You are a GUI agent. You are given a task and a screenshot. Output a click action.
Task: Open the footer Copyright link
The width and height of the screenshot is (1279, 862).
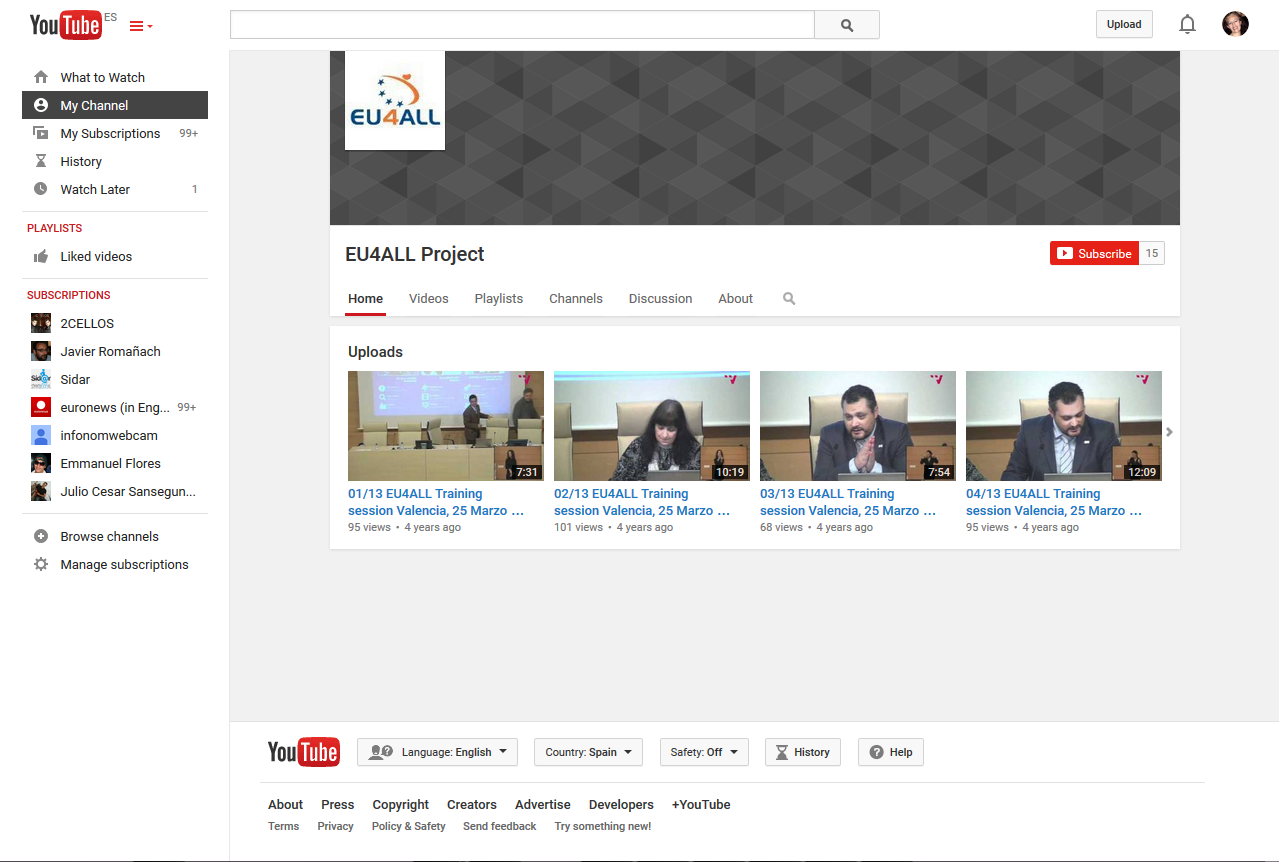coord(400,804)
